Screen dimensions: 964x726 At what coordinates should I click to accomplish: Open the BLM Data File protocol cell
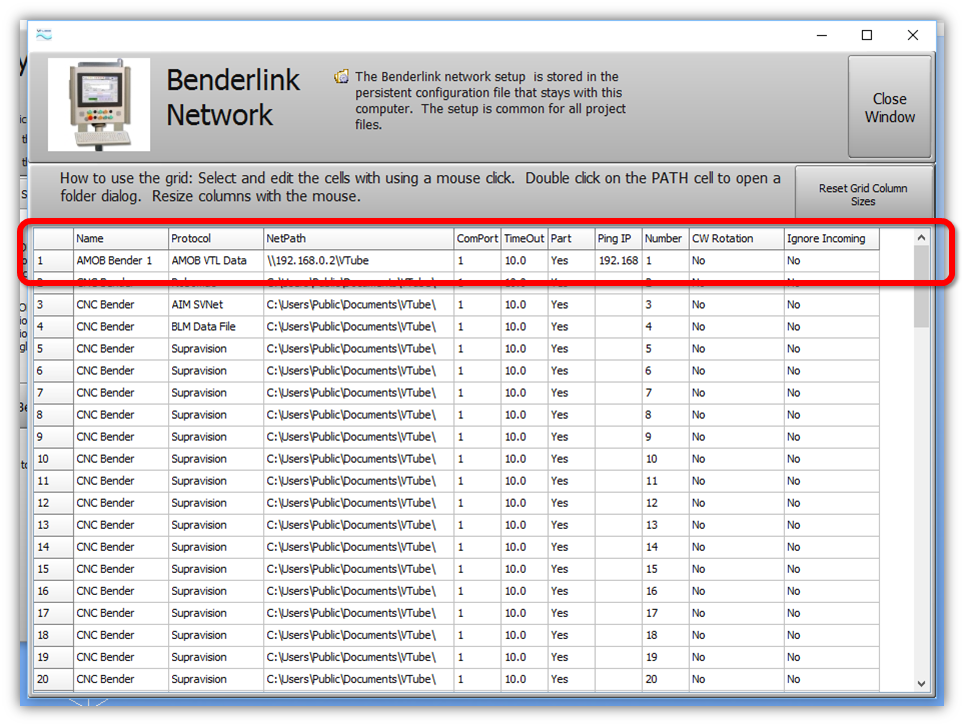tap(214, 327)
